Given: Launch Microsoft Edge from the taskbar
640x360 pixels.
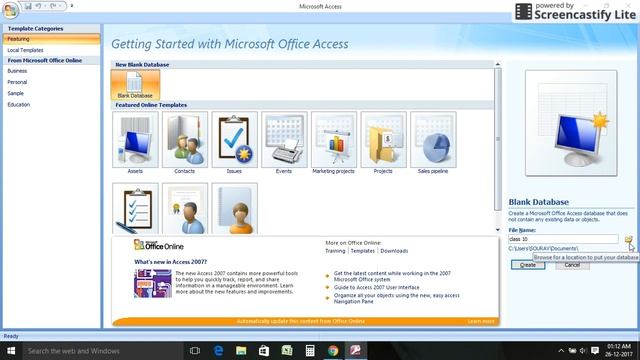Looking at the screenshot, I should point(218,351).
